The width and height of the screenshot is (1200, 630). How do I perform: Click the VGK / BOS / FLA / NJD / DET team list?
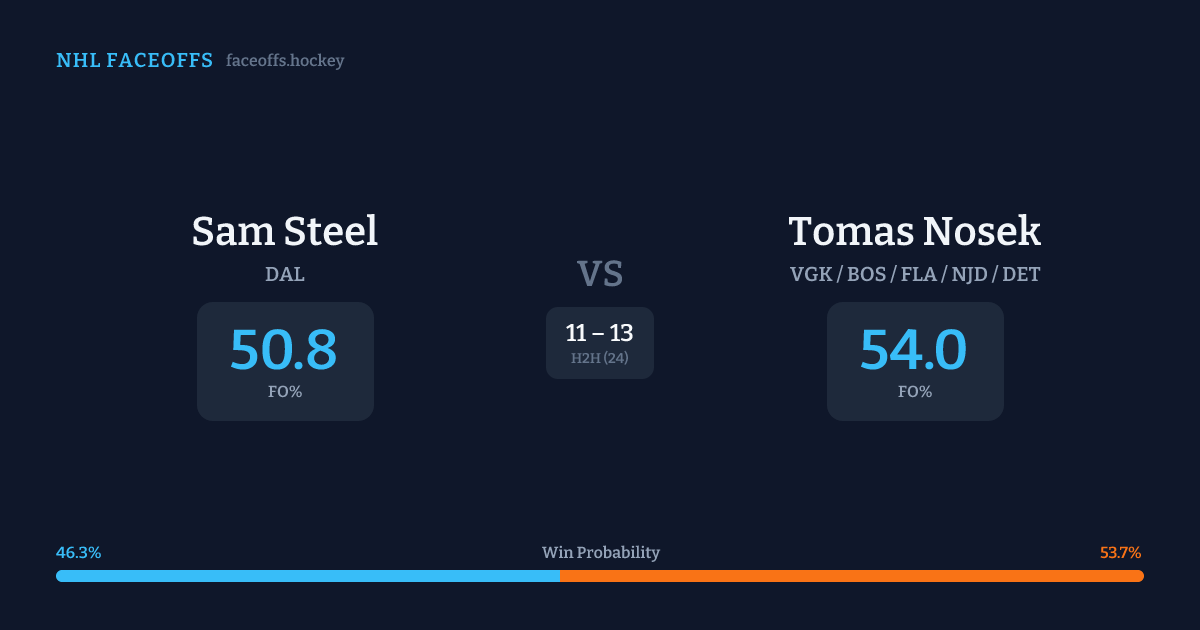[x=915, y=274]
